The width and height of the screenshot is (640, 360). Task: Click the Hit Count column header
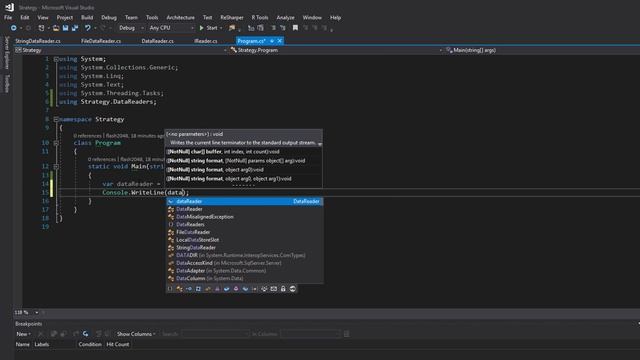(118, 344)
